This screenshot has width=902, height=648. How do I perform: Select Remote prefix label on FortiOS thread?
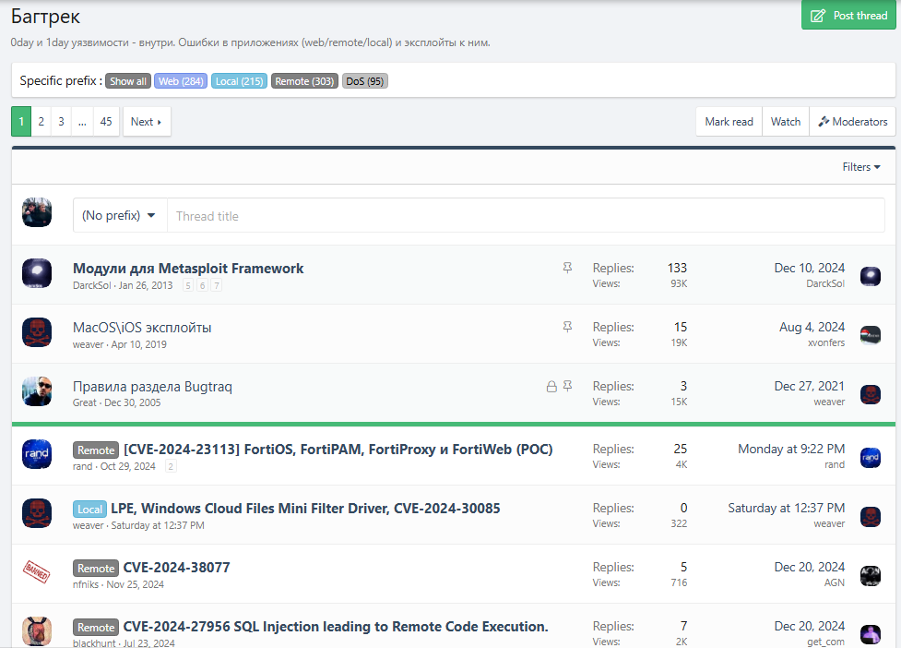pyautogui.click(x=96, y=450)
